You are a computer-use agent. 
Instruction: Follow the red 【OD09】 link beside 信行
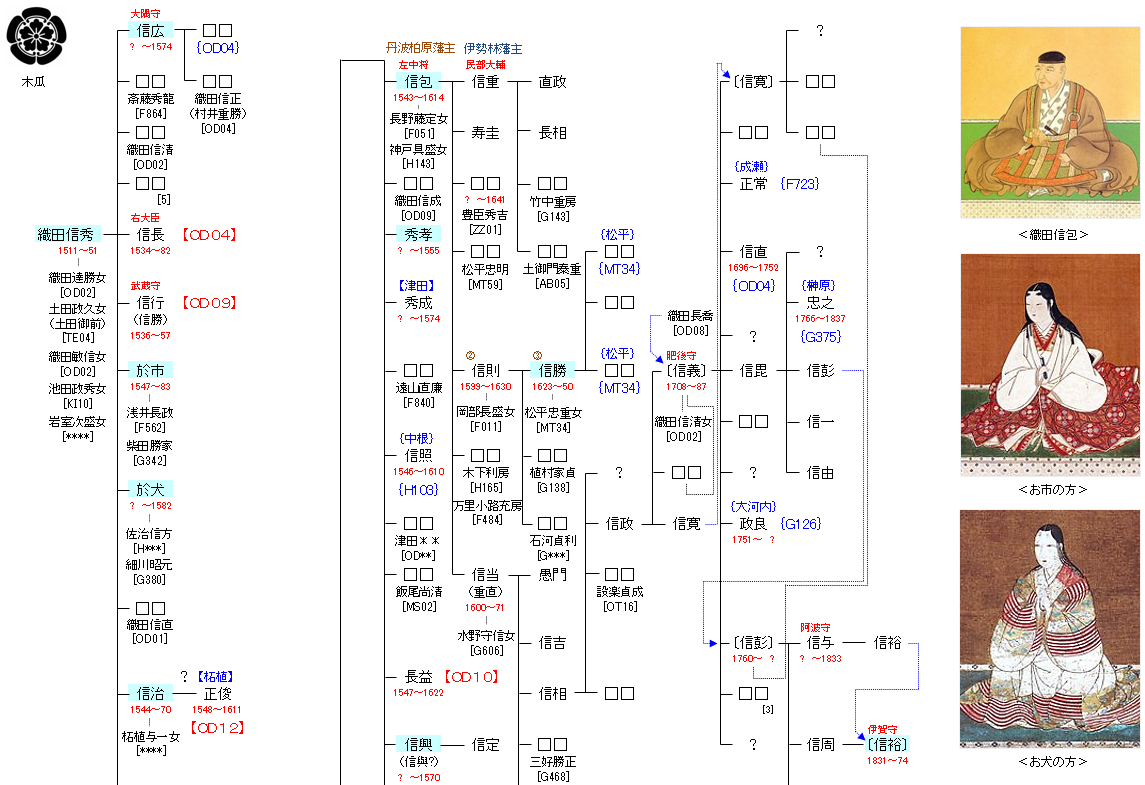pos(209,303)
